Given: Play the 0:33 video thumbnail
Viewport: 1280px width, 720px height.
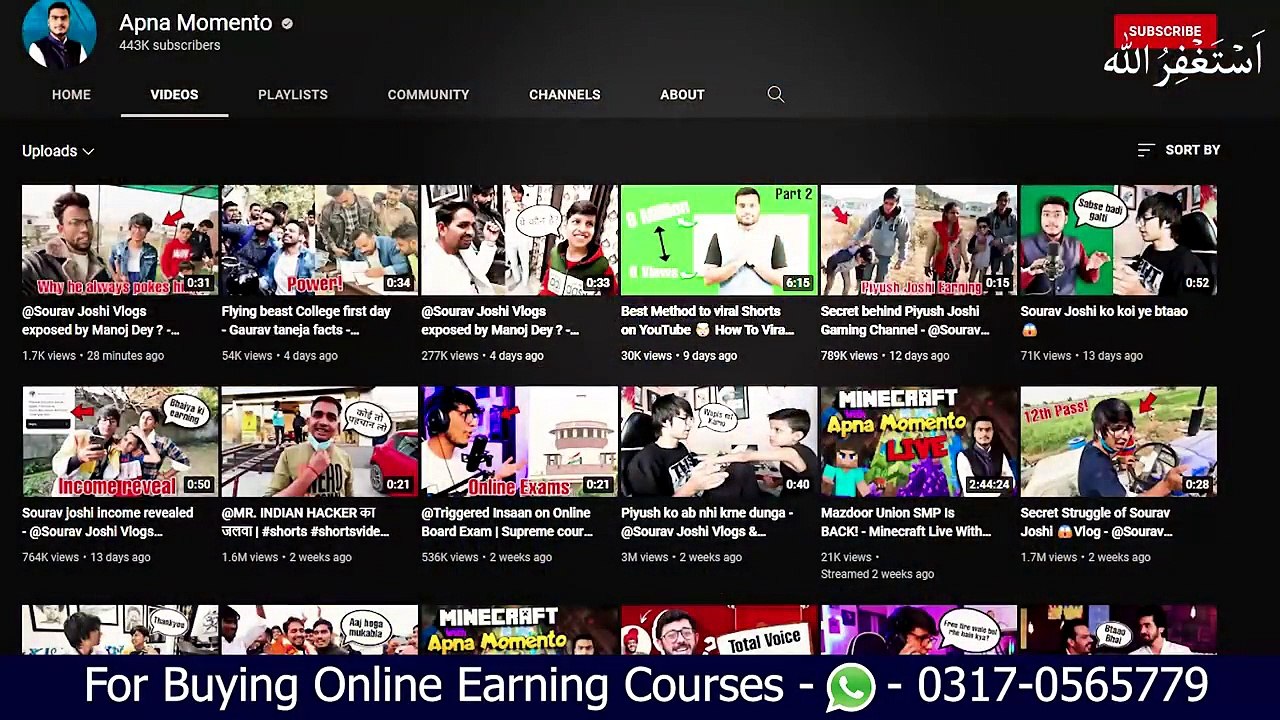Looking at the screenshot, I should [519, 240].
